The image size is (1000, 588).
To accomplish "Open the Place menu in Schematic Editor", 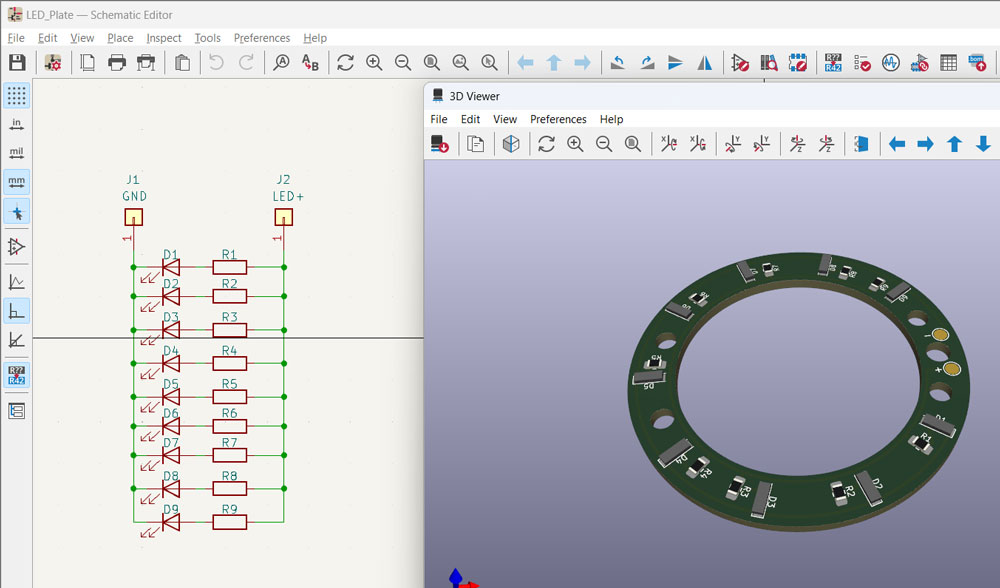I will pyautogui.click(x=120, y=38).
